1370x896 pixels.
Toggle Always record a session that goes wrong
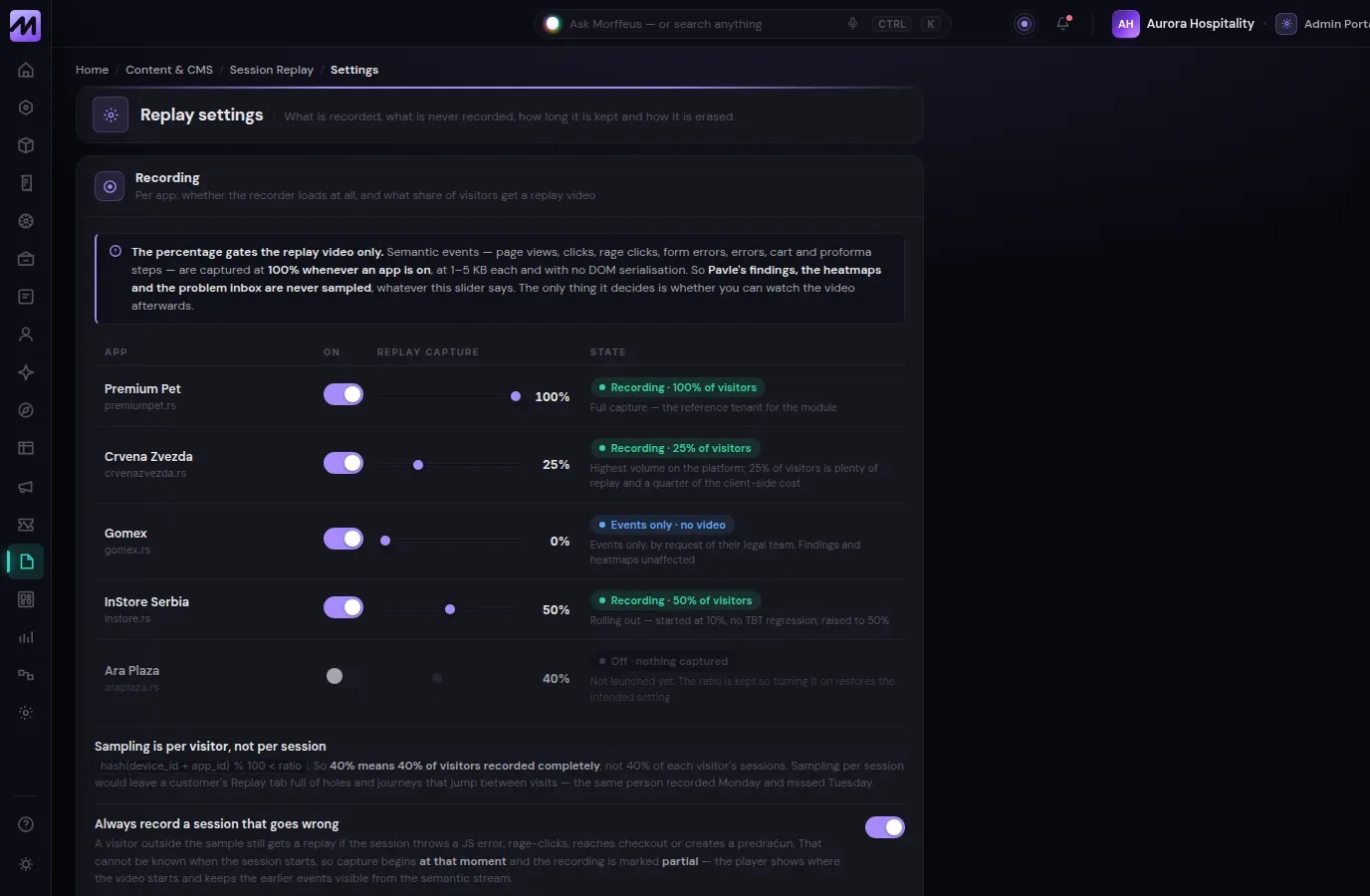(x=885, y=827)
